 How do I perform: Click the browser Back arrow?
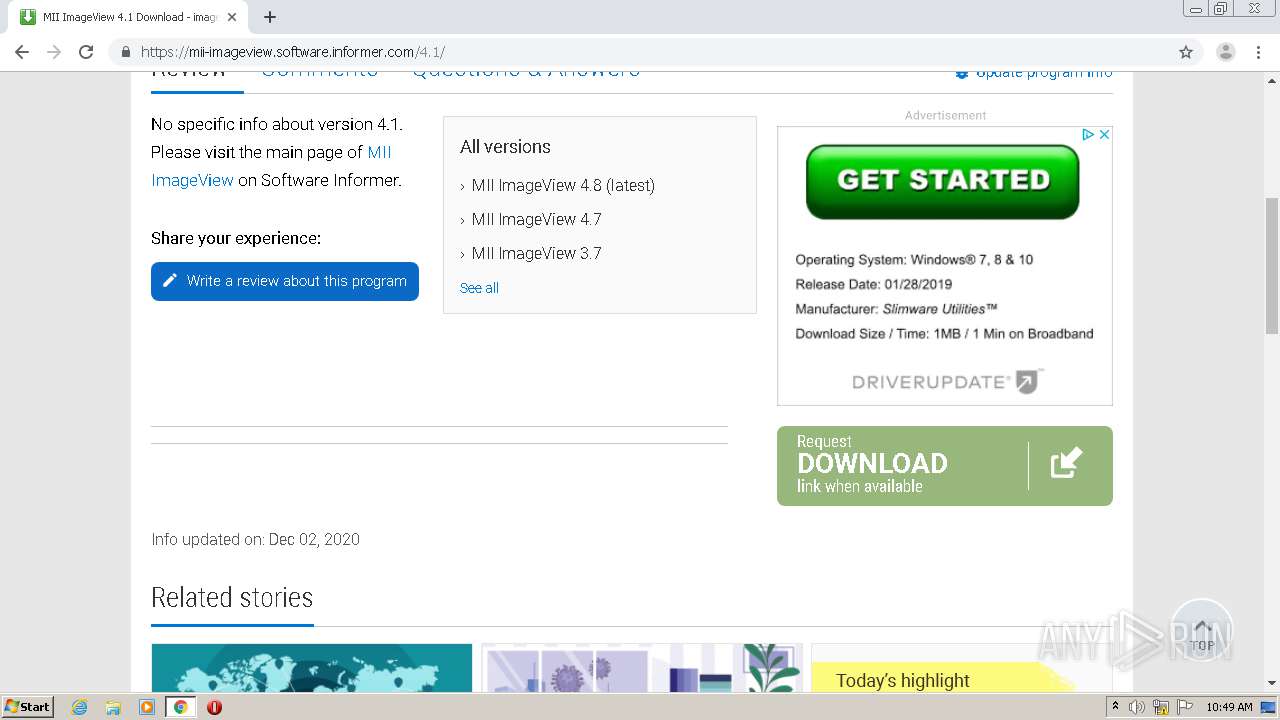tap(22, 52)
